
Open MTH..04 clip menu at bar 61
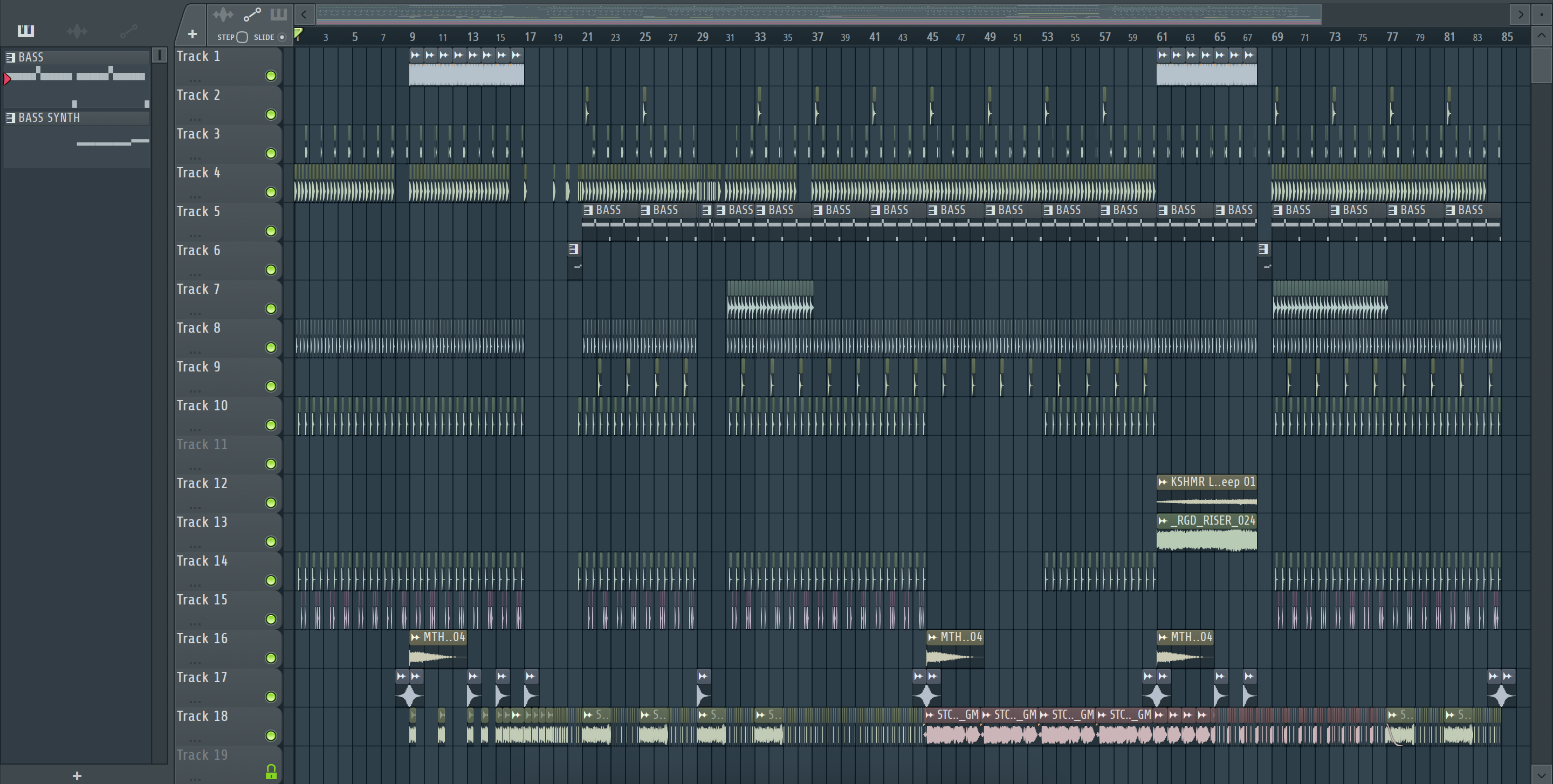1163,637
